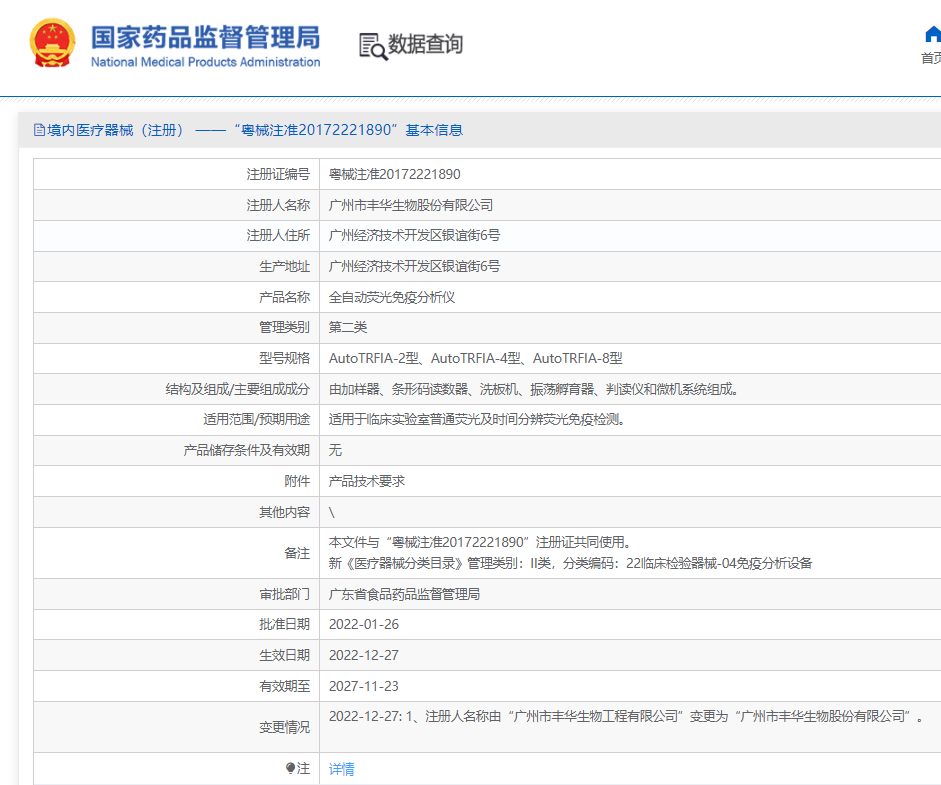Click the 产品技术要求 attachment text
941x785 pixels.
367,481
